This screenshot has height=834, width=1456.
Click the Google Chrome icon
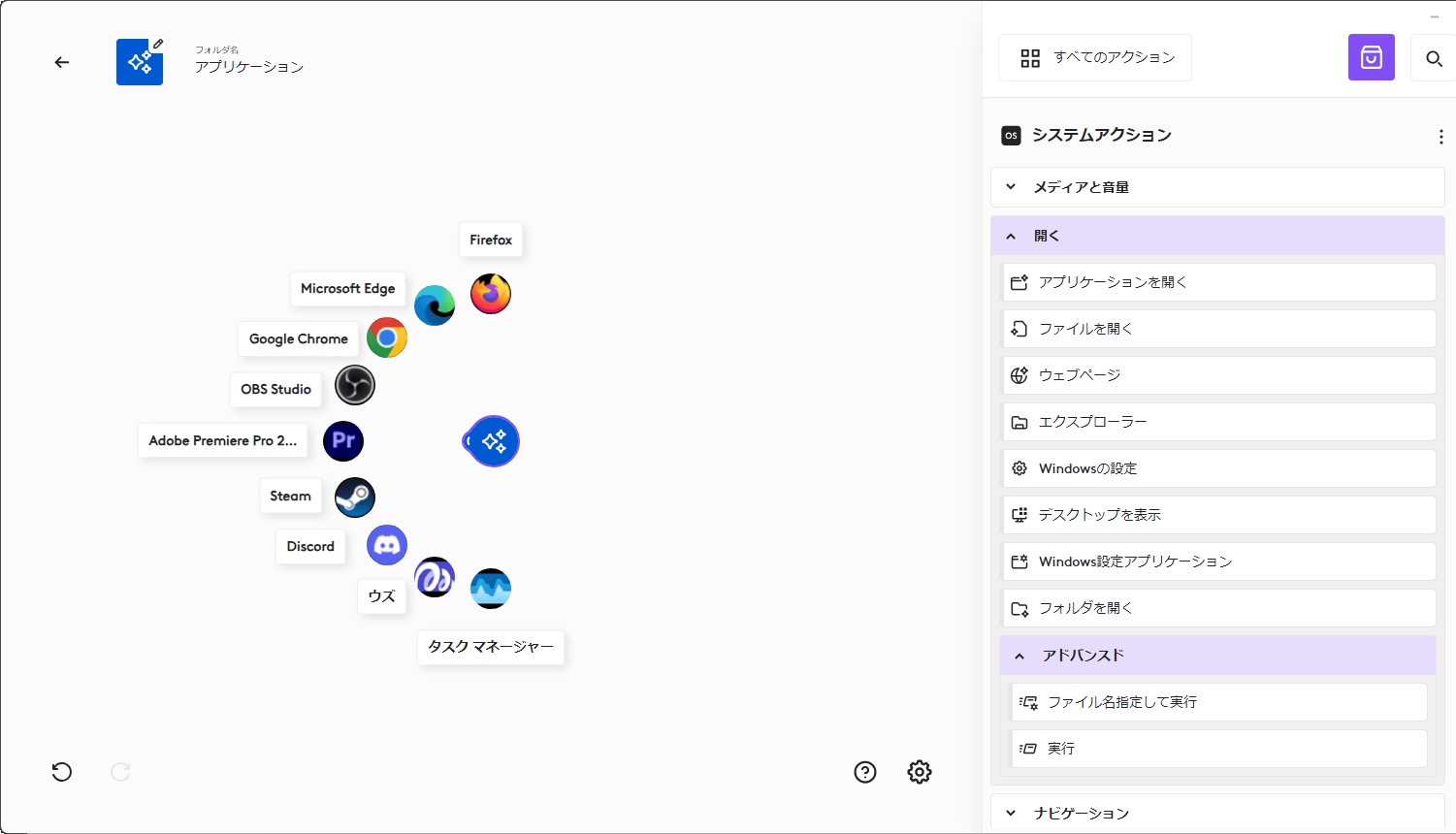click(x=387, y=337)
